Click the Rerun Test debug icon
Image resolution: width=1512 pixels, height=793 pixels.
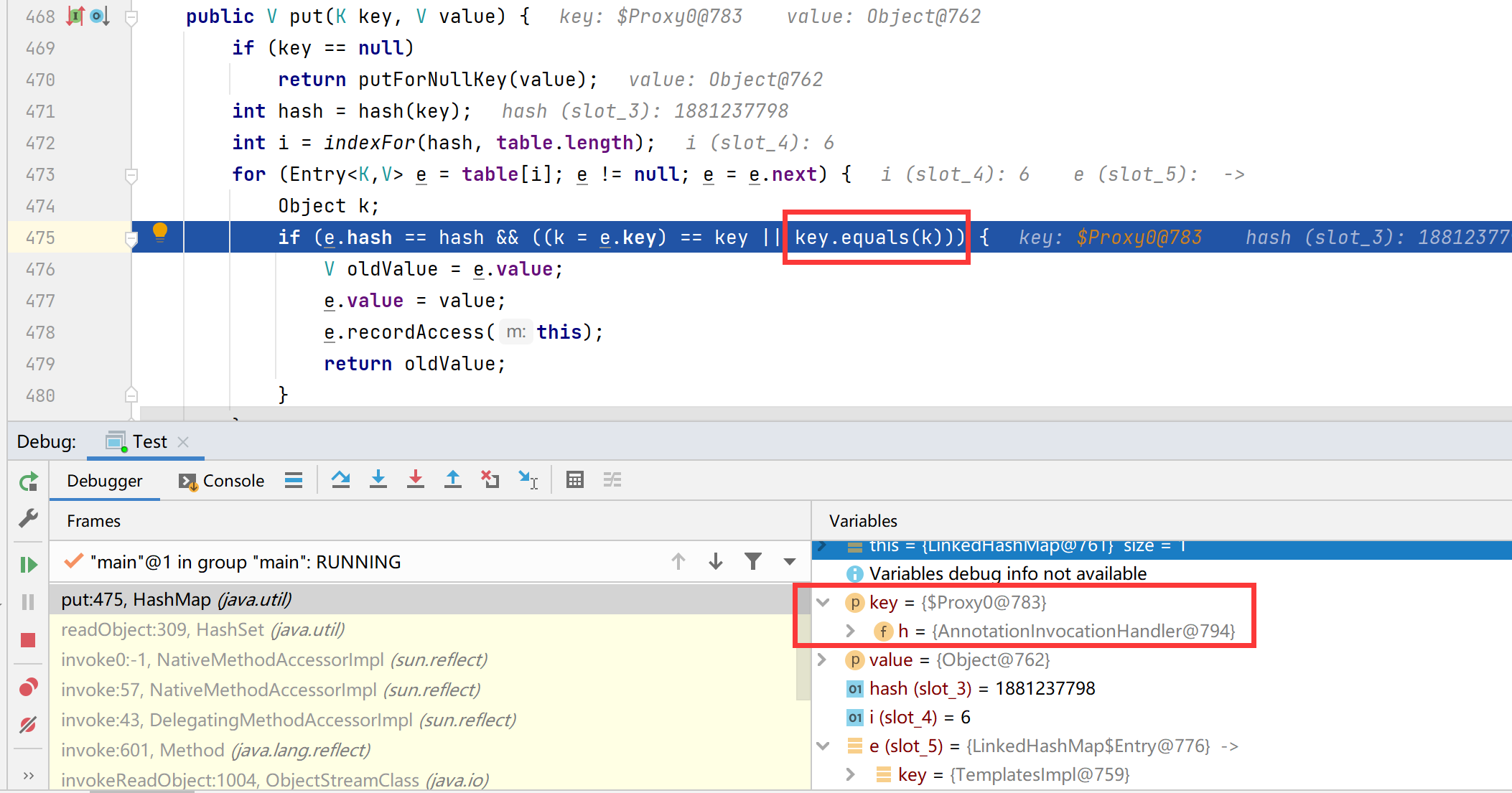(28, 482)
